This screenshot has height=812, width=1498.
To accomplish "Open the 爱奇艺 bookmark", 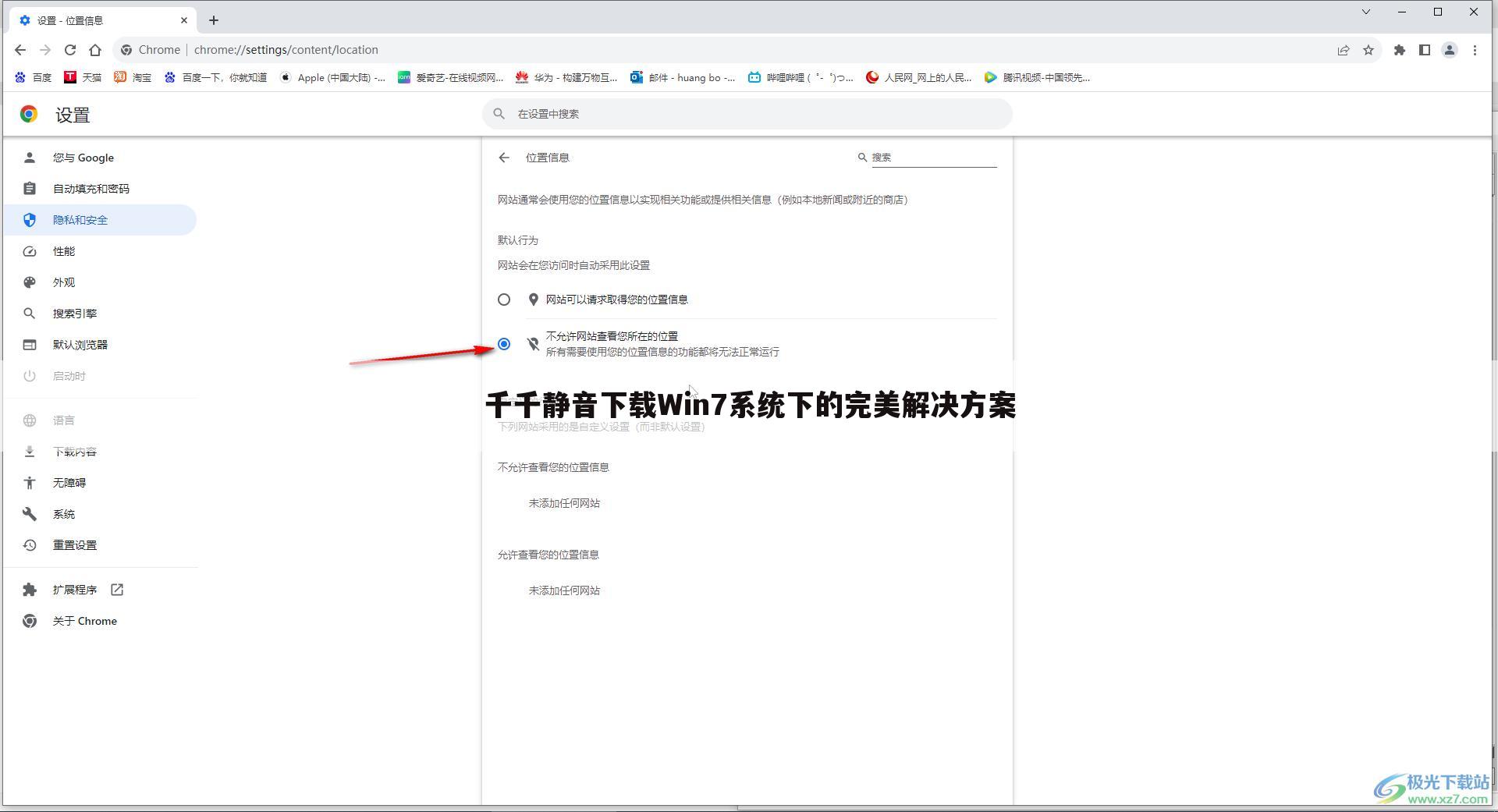I will tap(450, 77).
